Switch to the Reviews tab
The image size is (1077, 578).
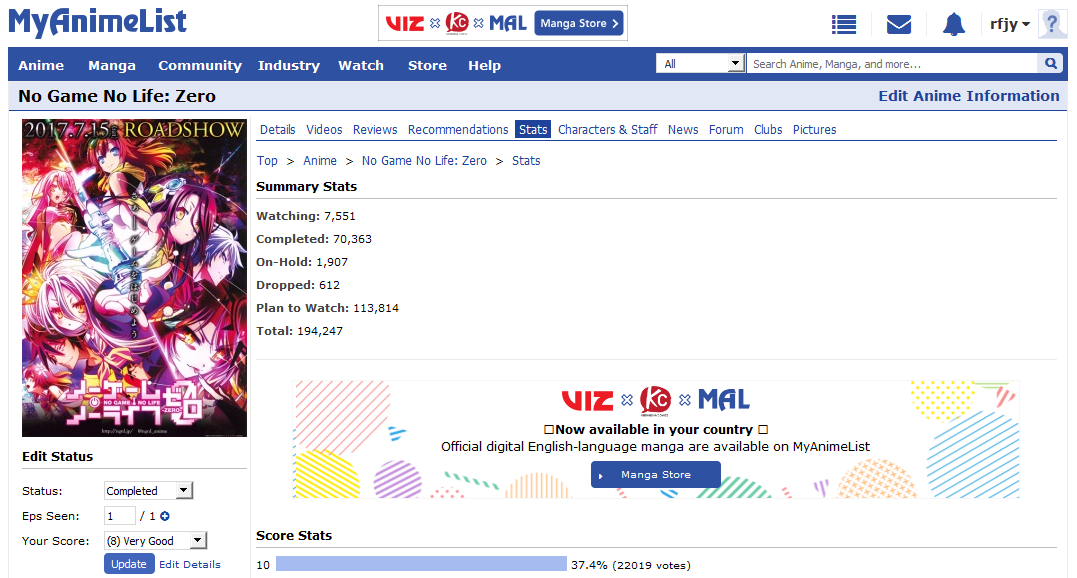pos(375,130)
